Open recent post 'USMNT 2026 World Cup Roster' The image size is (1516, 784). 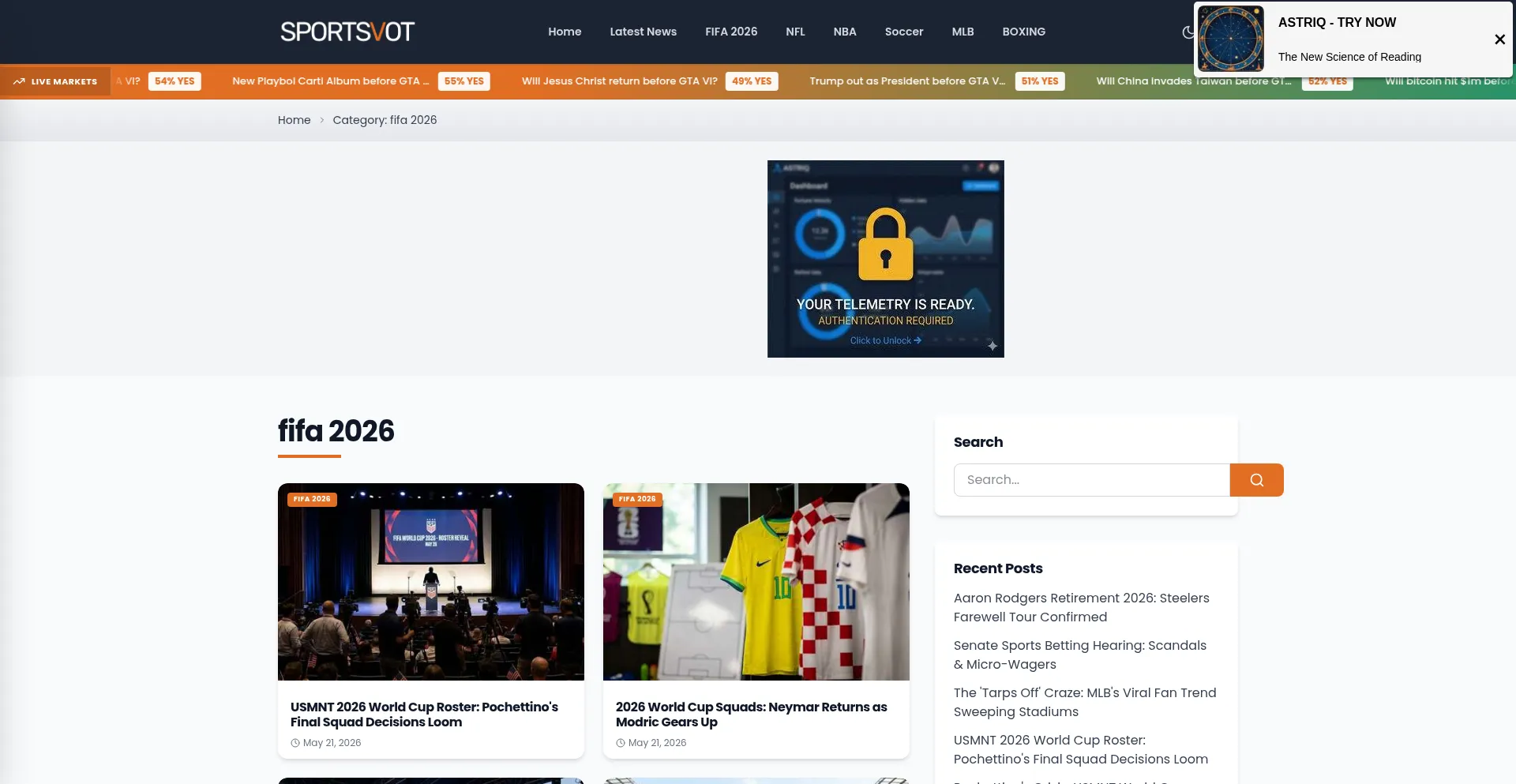[x=1081, y=750]
